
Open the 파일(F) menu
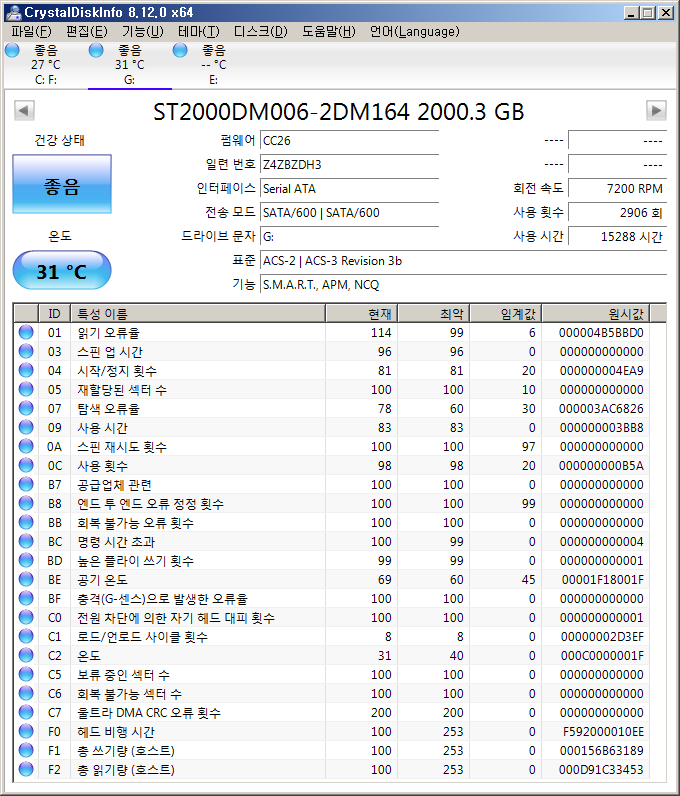tap(31, 31)
